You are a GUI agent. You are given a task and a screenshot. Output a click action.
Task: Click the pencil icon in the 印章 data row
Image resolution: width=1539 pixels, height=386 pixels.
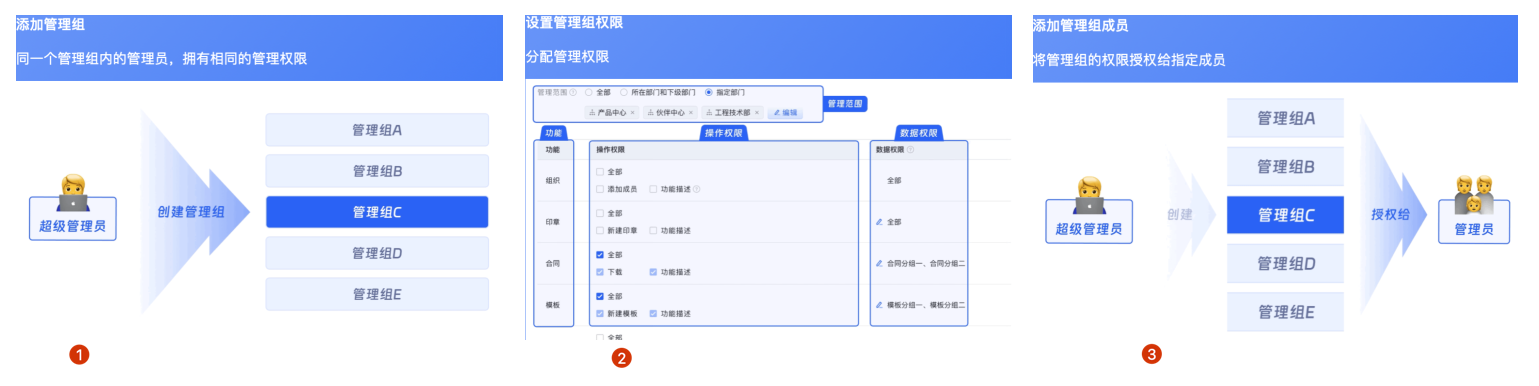click(880, 222)
